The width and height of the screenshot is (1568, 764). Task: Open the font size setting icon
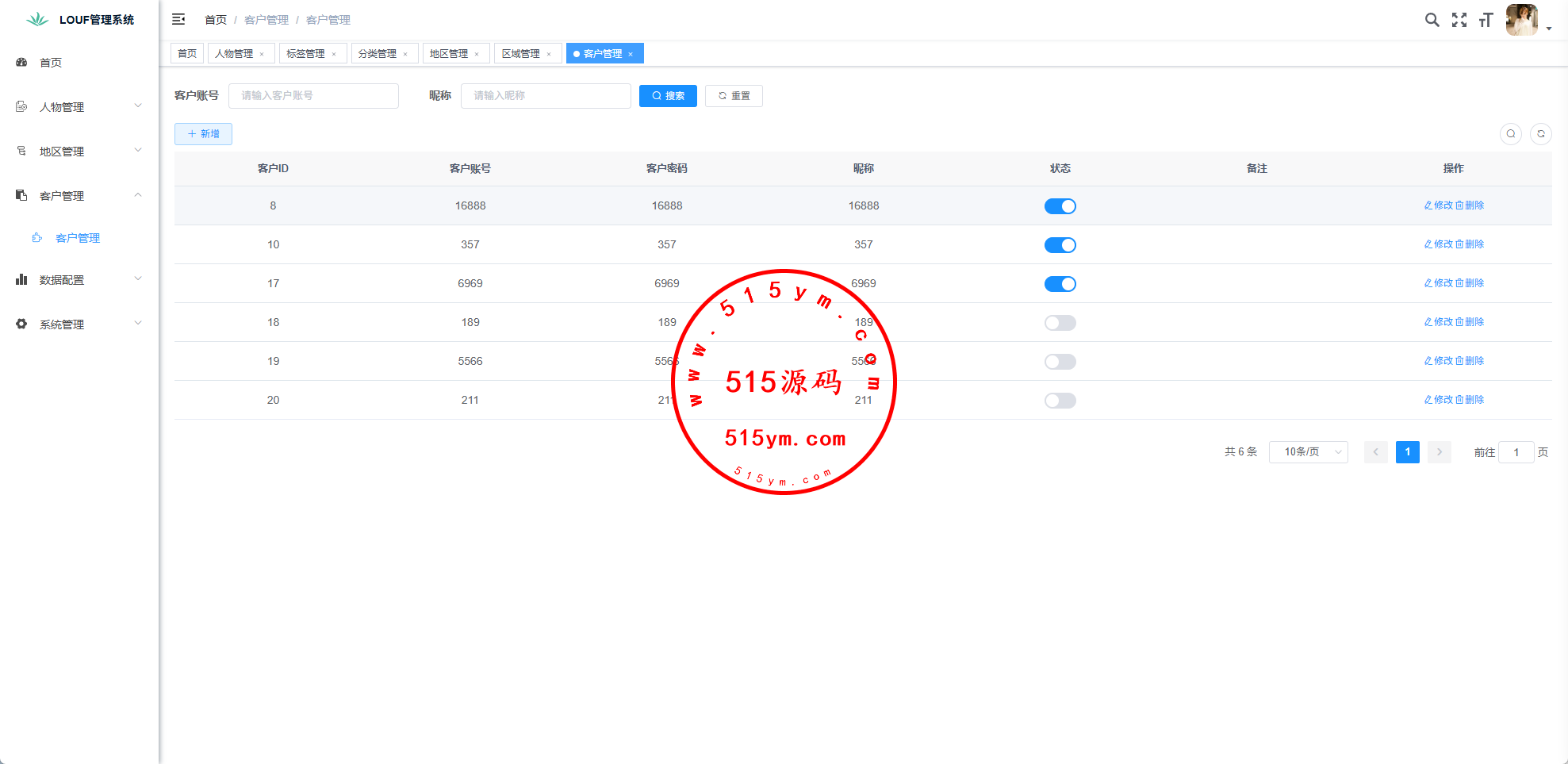click(1486, 20)
